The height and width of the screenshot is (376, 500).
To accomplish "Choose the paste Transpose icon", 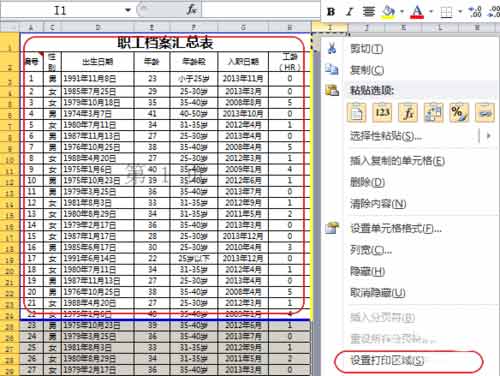I will coord(433,112).
